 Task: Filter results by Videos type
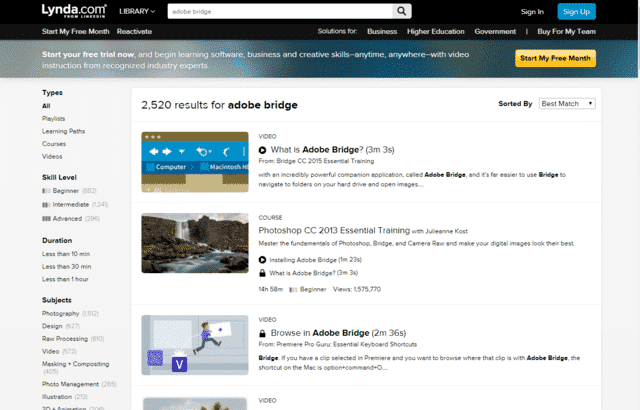52,157
